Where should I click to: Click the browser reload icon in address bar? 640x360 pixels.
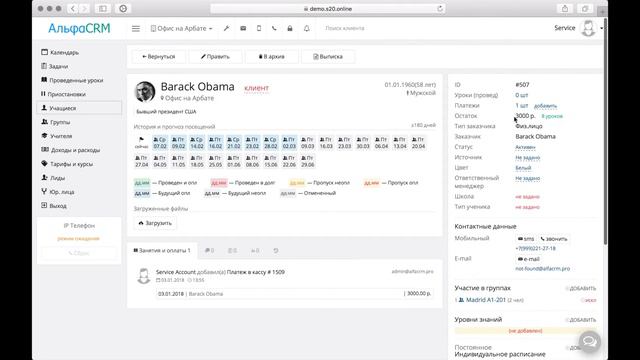pos(440,9)
